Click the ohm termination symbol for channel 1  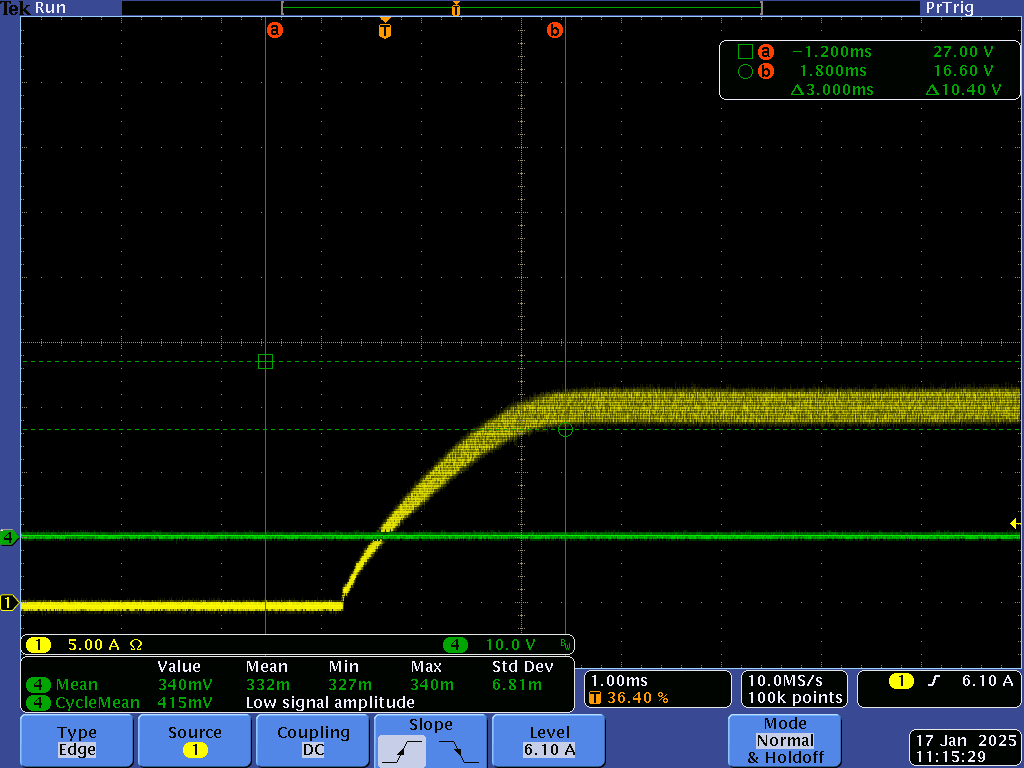click(136, 645)
